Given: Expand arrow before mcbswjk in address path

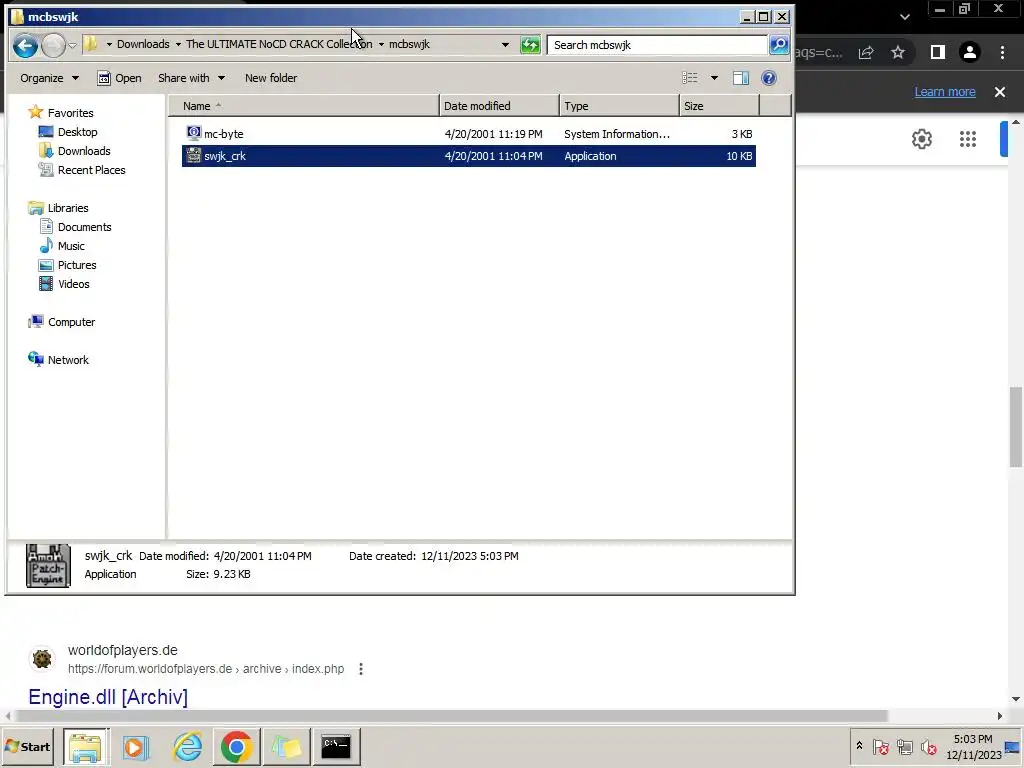Looking at the screenshot, I should coord(381,44).
